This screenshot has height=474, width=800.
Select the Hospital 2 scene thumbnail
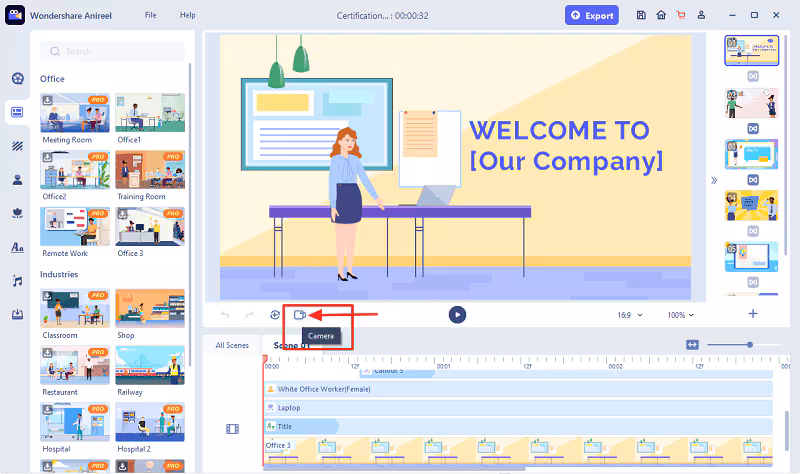(x=150, y=422)
